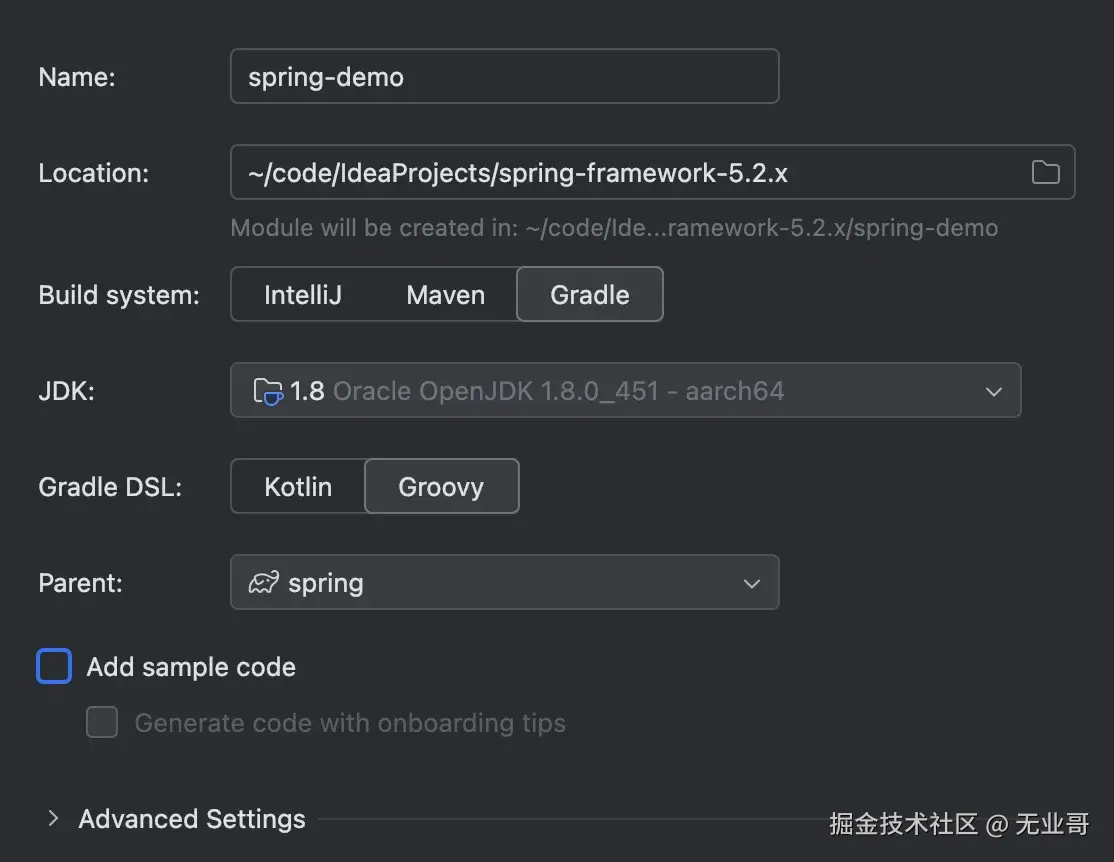Select Groovy as Gradle DSL
1114x862 pixels.
coord(441,487)
